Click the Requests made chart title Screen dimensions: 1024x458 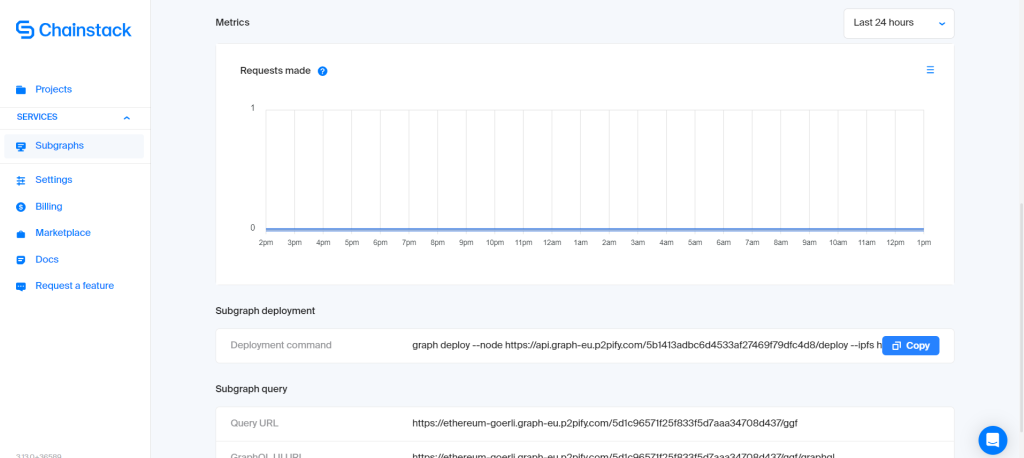coord(275,71)
